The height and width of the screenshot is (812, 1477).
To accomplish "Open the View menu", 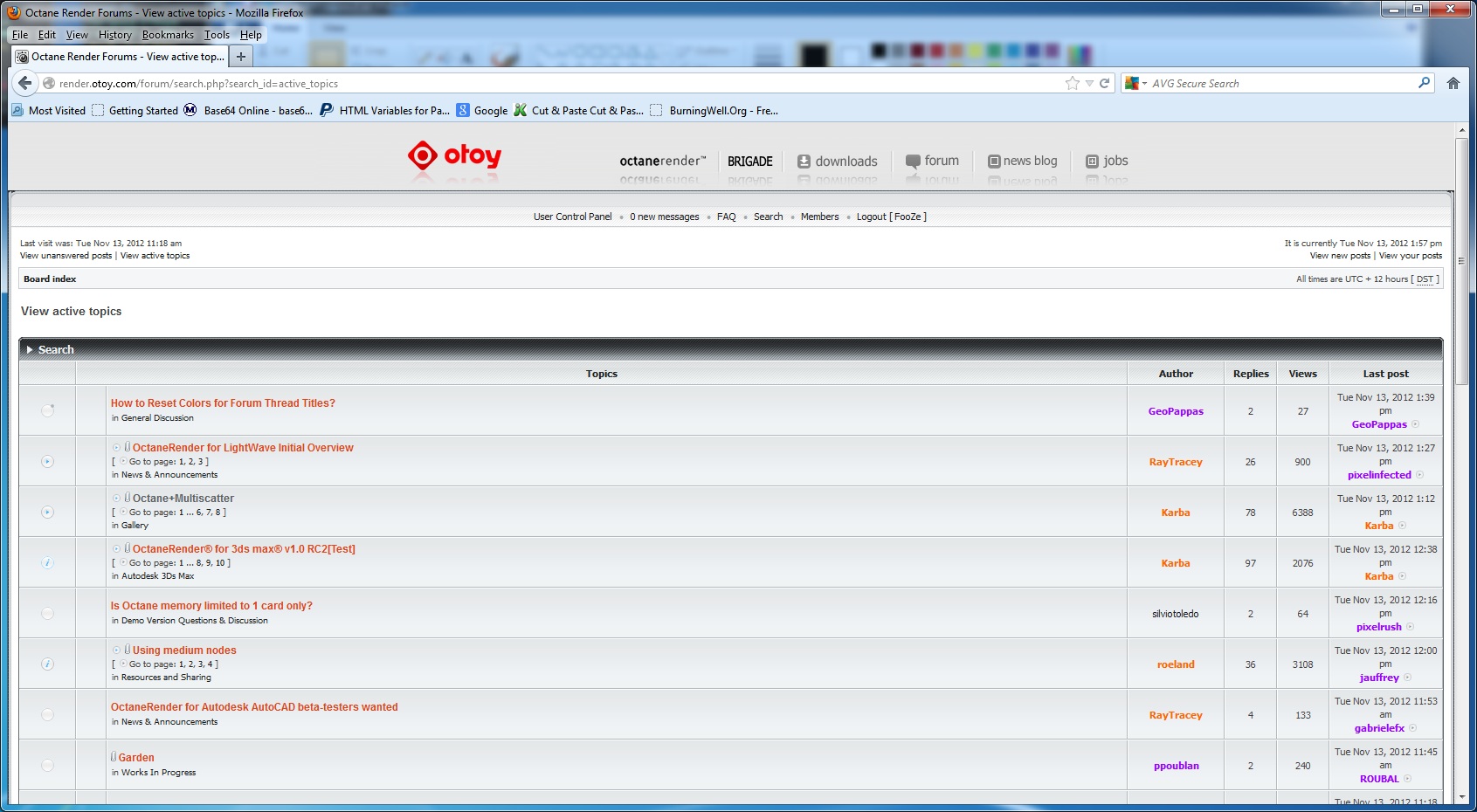I will click(77, 35).
